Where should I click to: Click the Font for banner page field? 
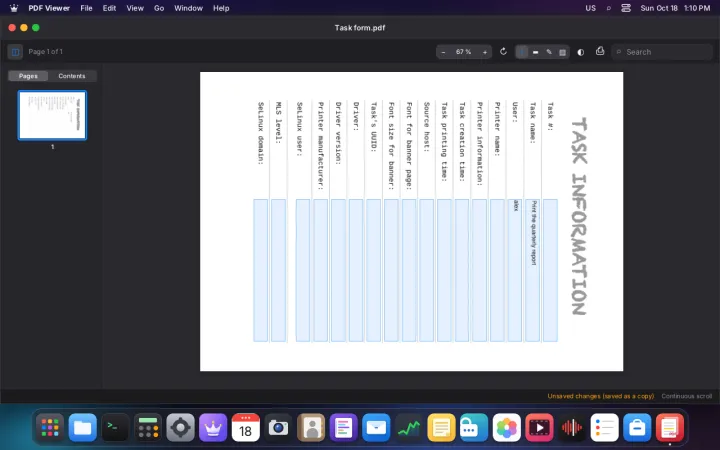tap(409, 270)
